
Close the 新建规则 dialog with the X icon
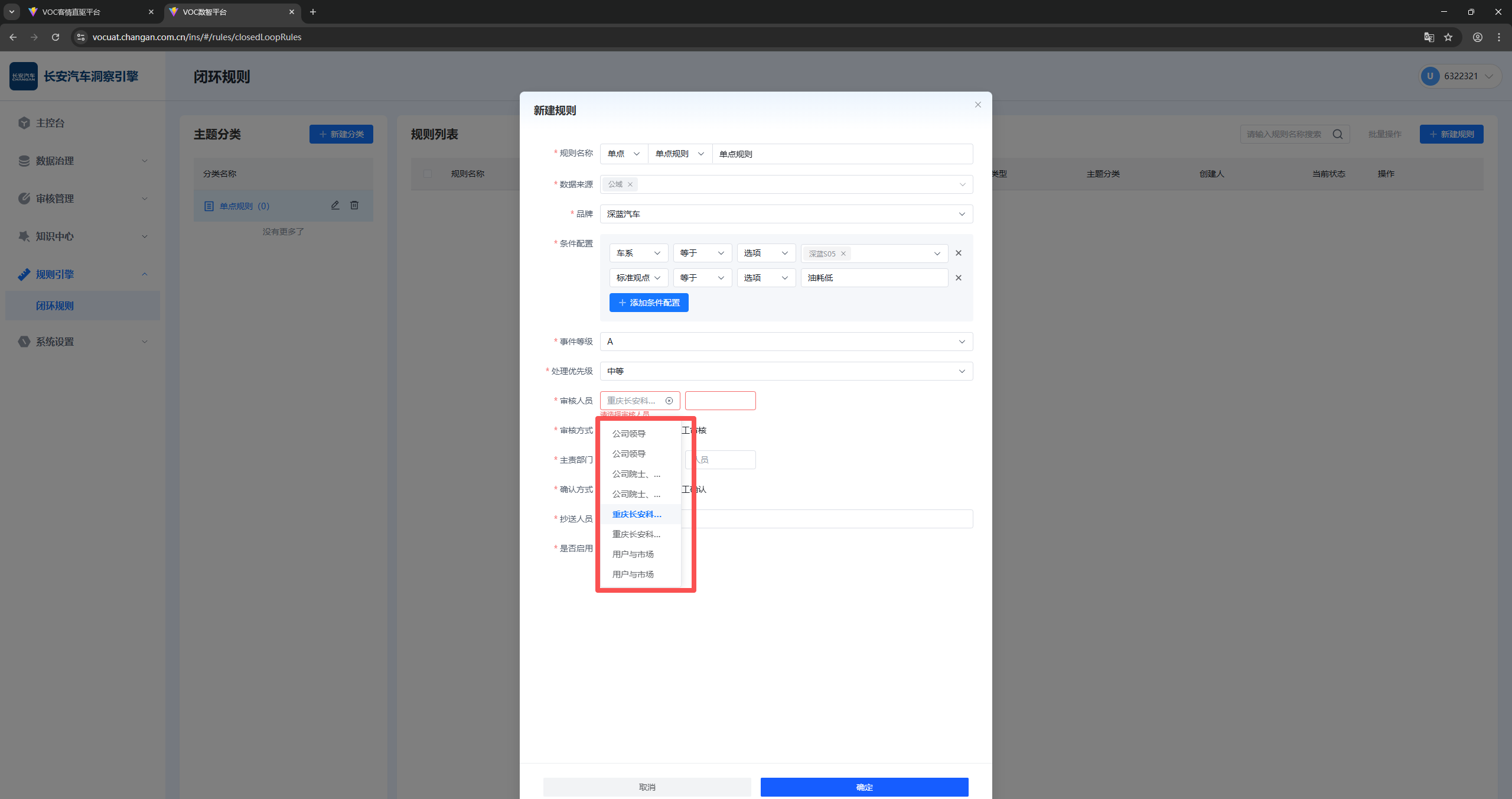pyautogui.click(x=977, y=105)
